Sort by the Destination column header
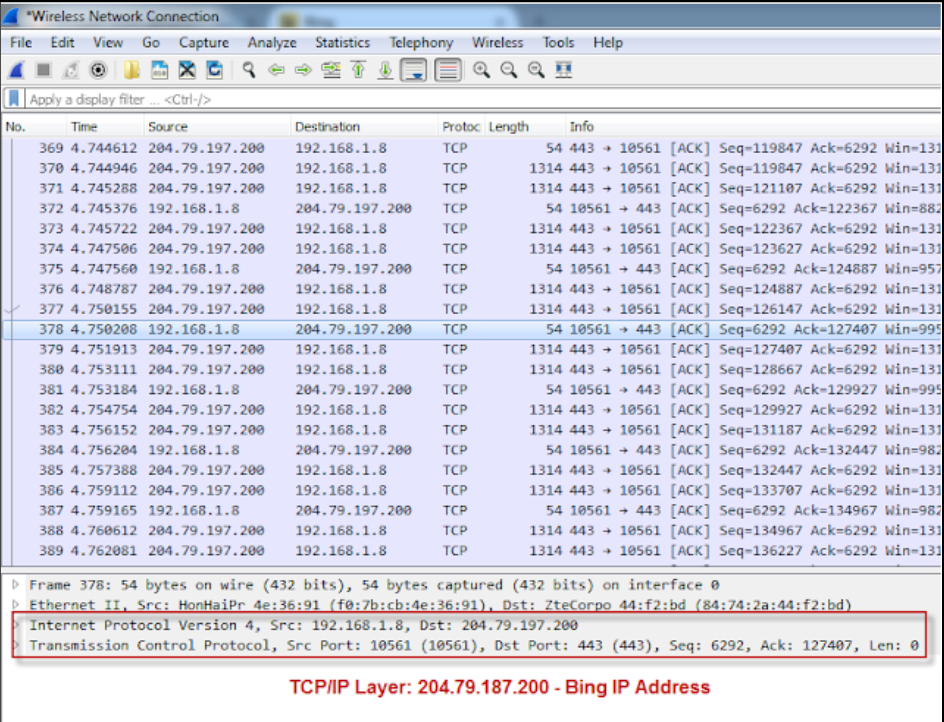Screen dimensions: 944x722 (x=364, y=127)
